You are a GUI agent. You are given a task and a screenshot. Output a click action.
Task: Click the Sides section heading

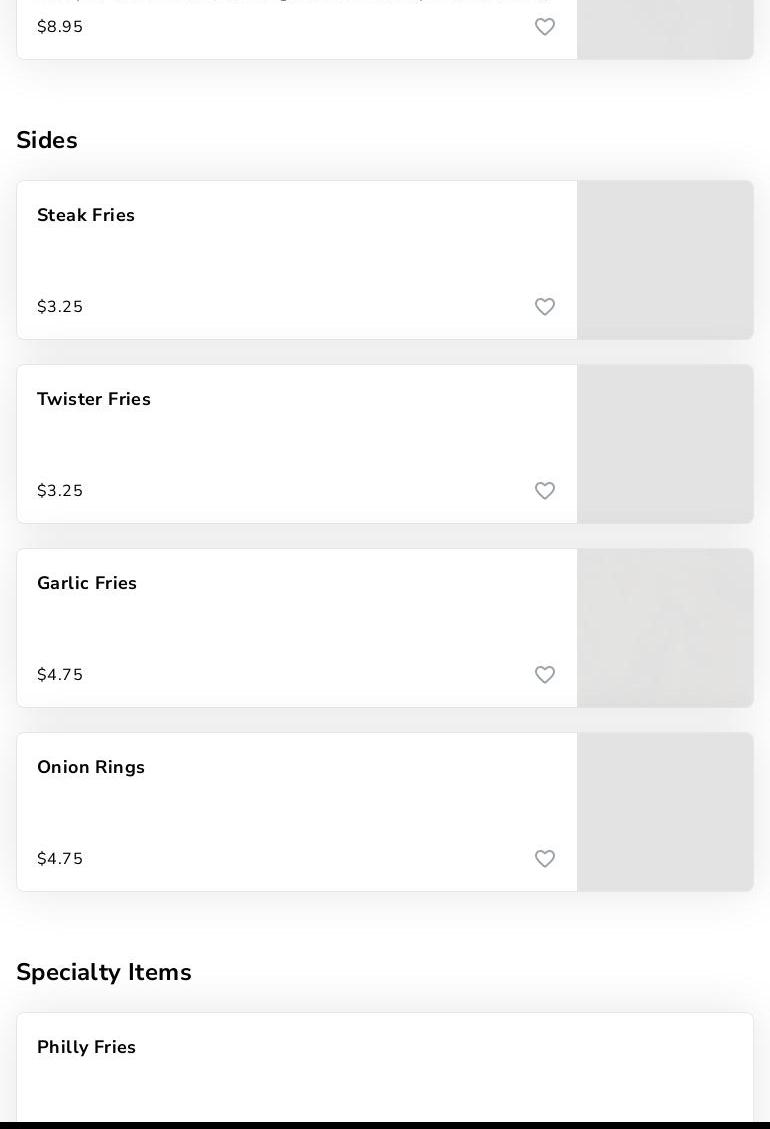coord(47,140)
